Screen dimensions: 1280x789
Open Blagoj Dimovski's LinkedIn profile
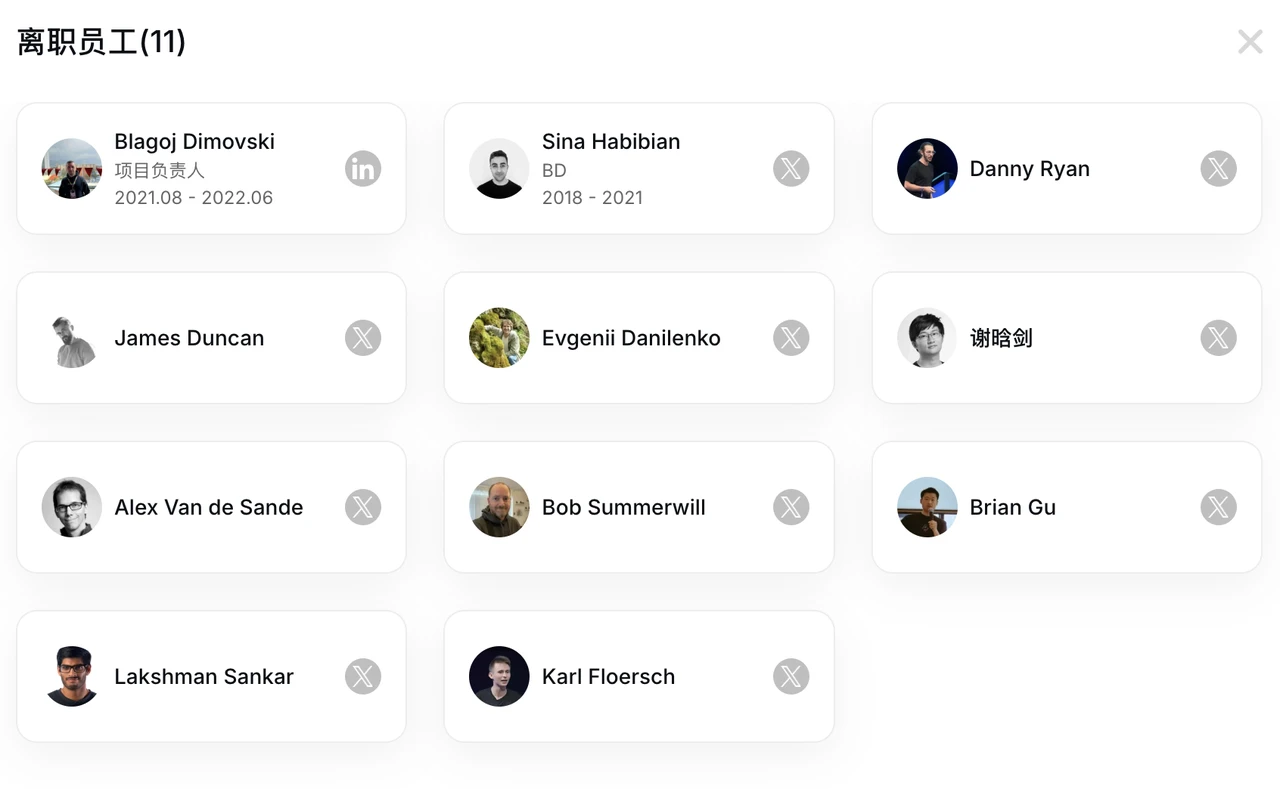[363, 168]
